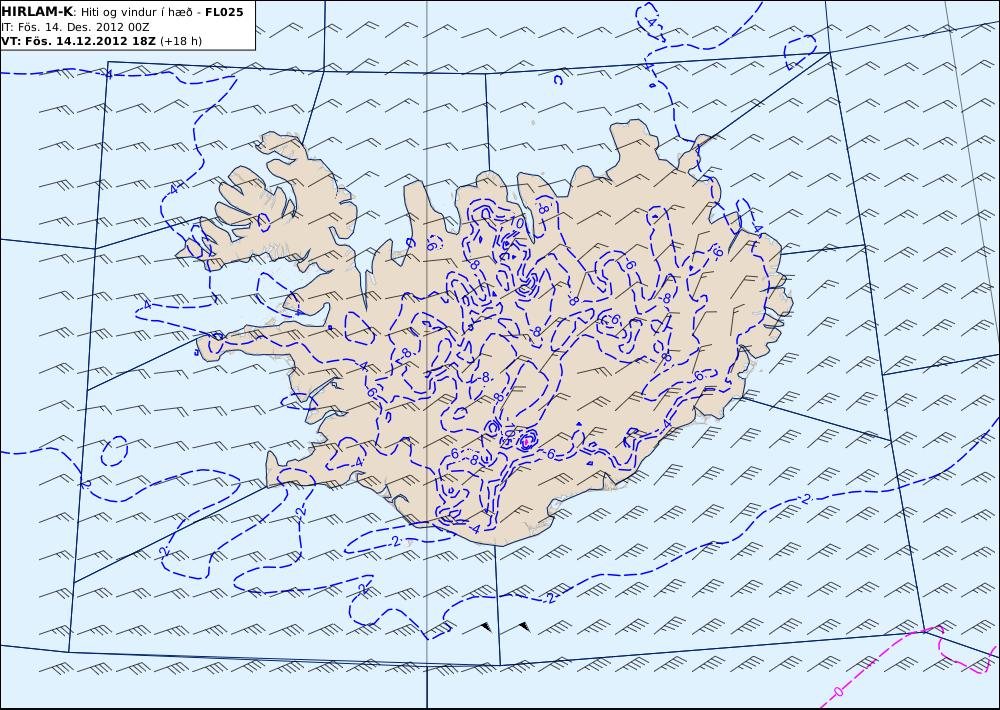Click the "FL025" flight level label
Viewport: 1000px width, 710px height.
pos(224,11)
